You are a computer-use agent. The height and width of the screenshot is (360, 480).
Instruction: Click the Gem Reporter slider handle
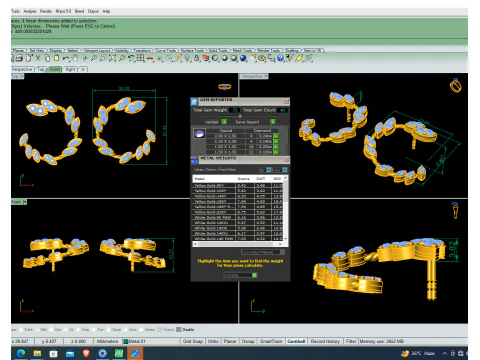tap(240, 116)
